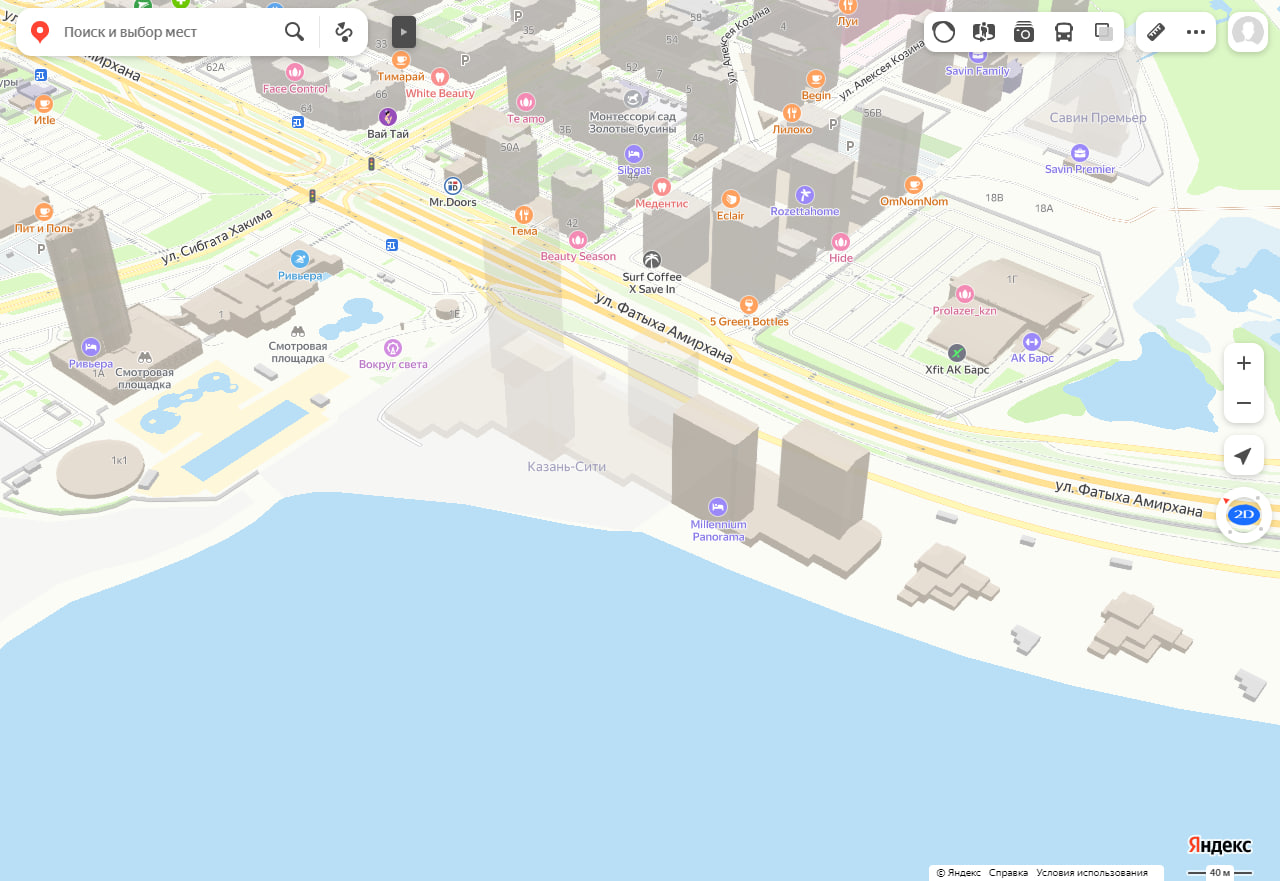The width and height of the screenshot is (1280, 881).
Task: Click the Савин Премьер building label
Action: click(x=1098, y=118)
